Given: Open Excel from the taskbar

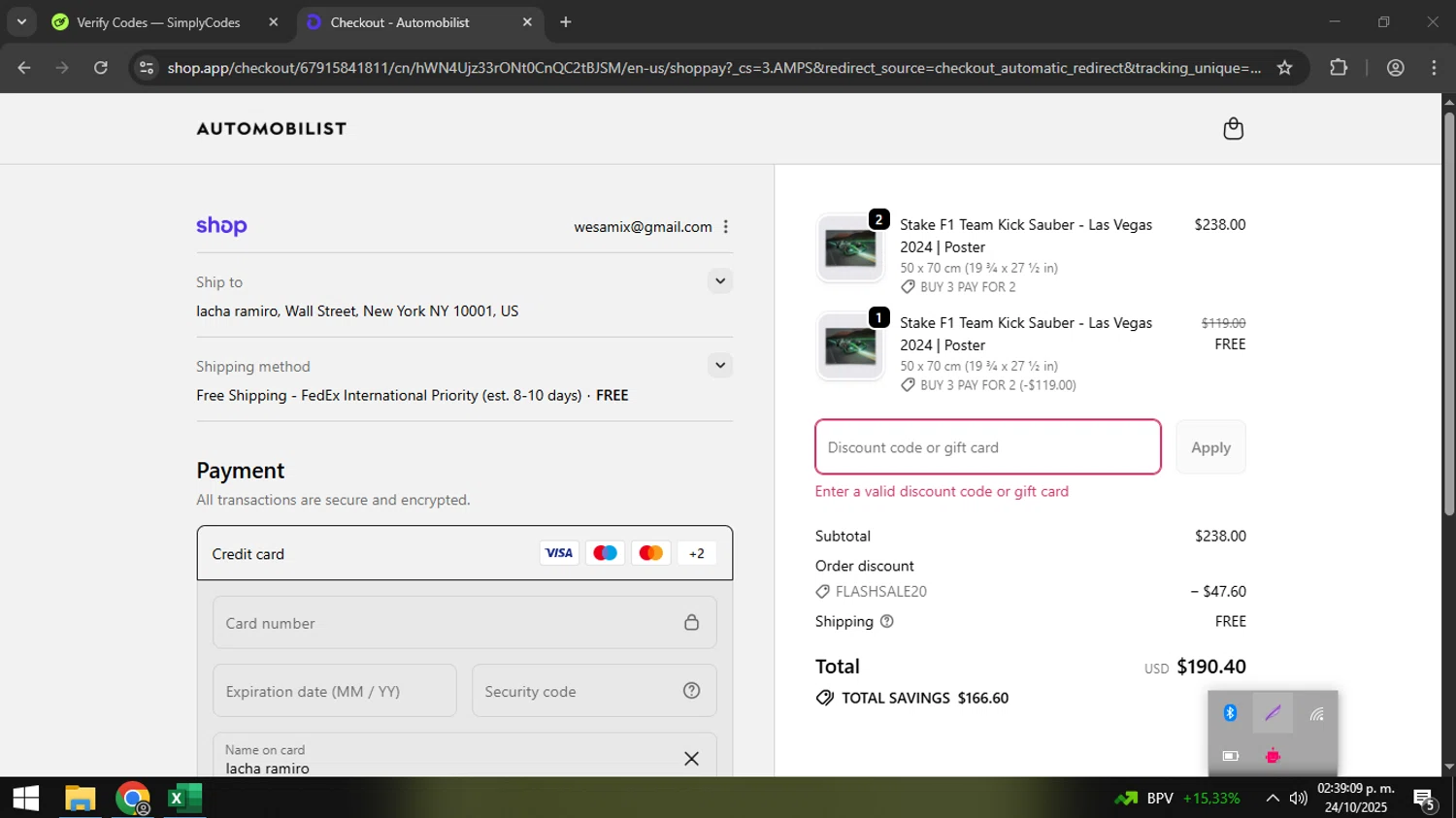Looking at the screenshot, I should [184, 798].
